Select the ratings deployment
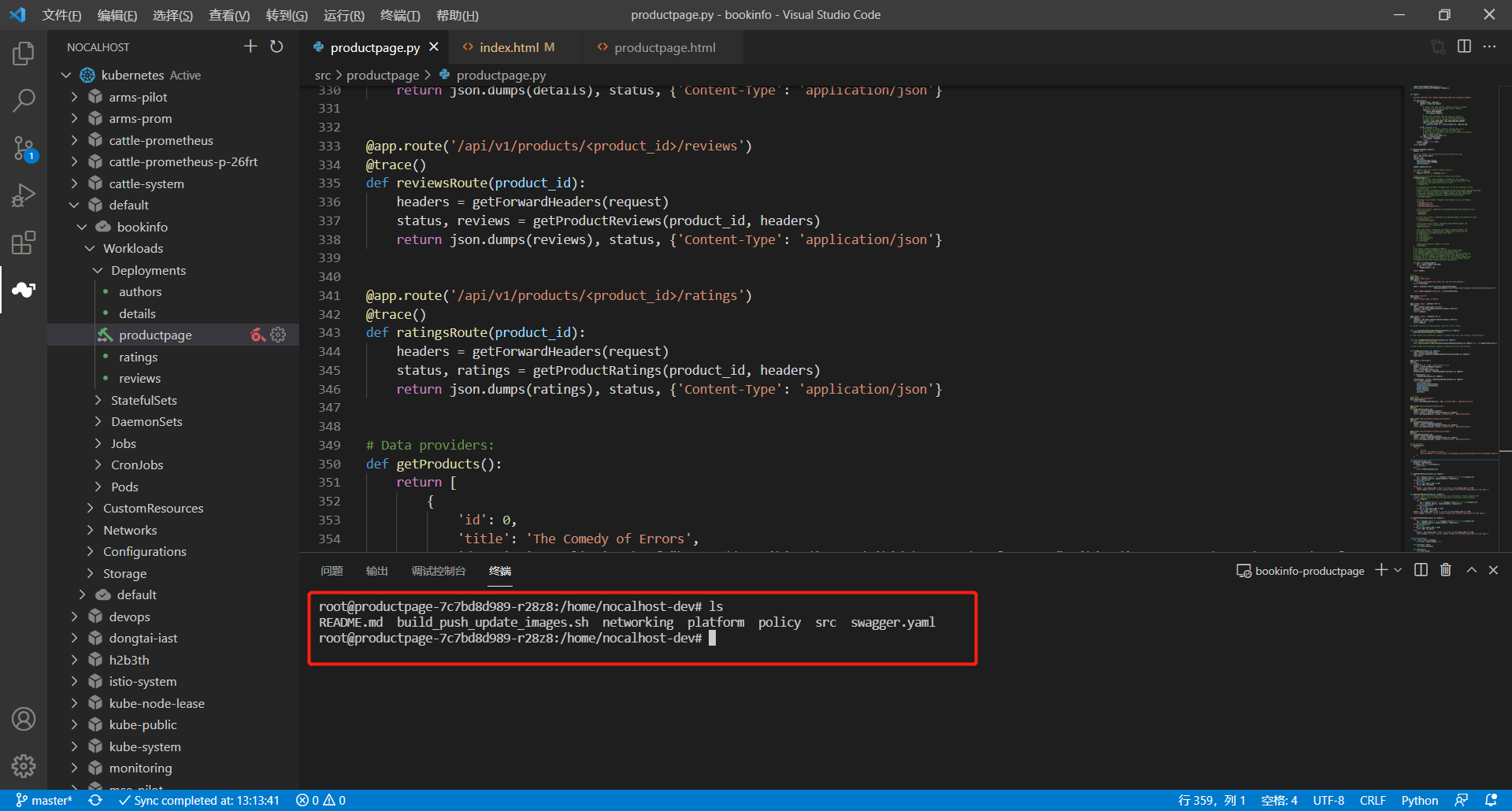Screen dimensions: 1512x811 pos(138,357)
